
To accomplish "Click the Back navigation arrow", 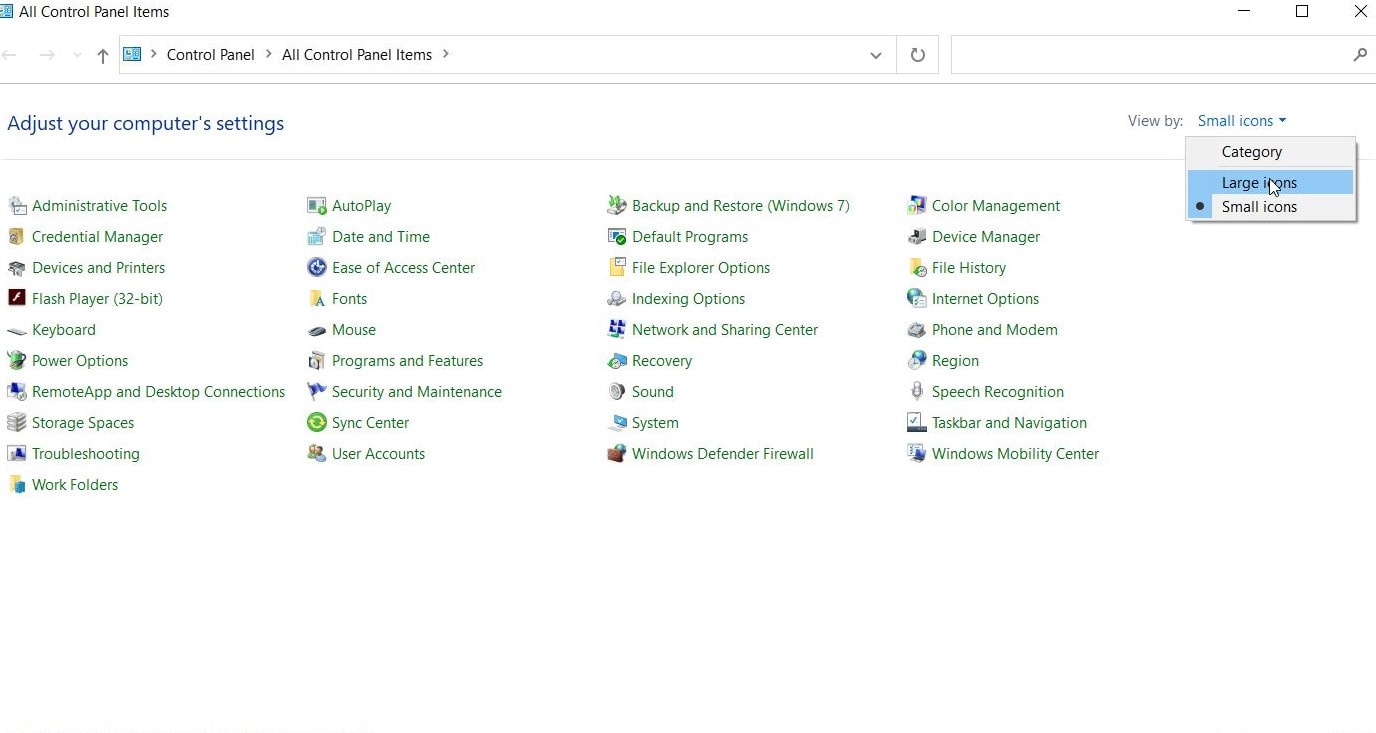I will click(10, 55).
